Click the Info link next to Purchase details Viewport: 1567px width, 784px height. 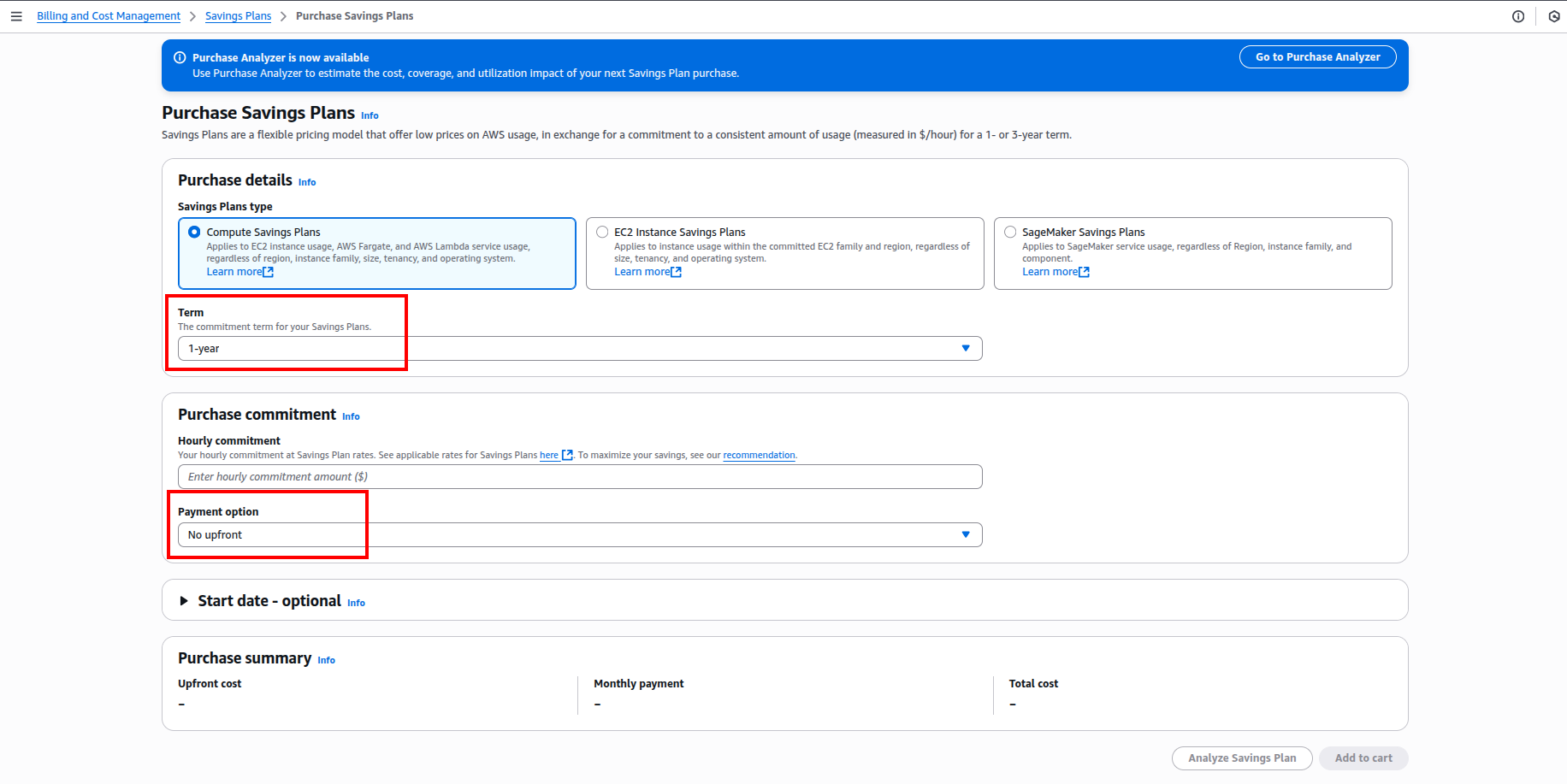[x=306, y=182]
